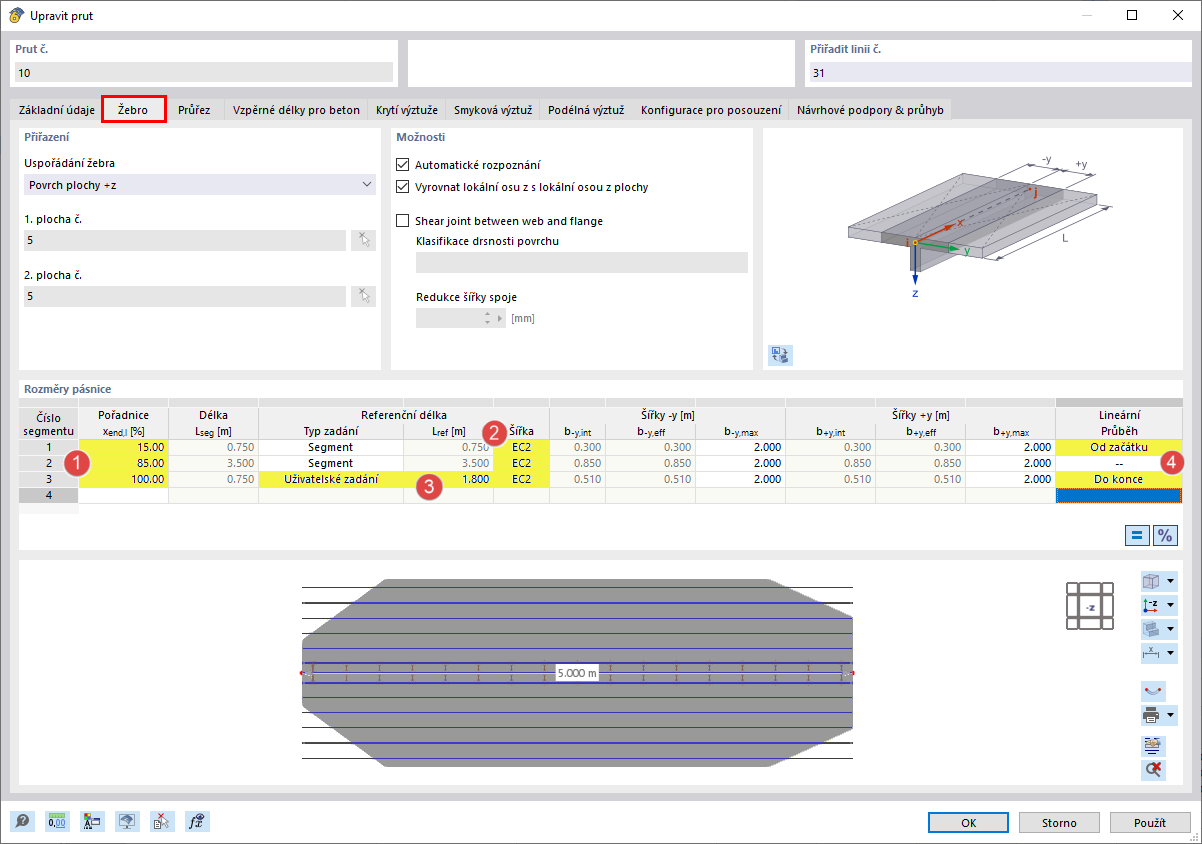
Task: Click the Redukce šířky spoje stepper
Action: [x=487, y=318]
